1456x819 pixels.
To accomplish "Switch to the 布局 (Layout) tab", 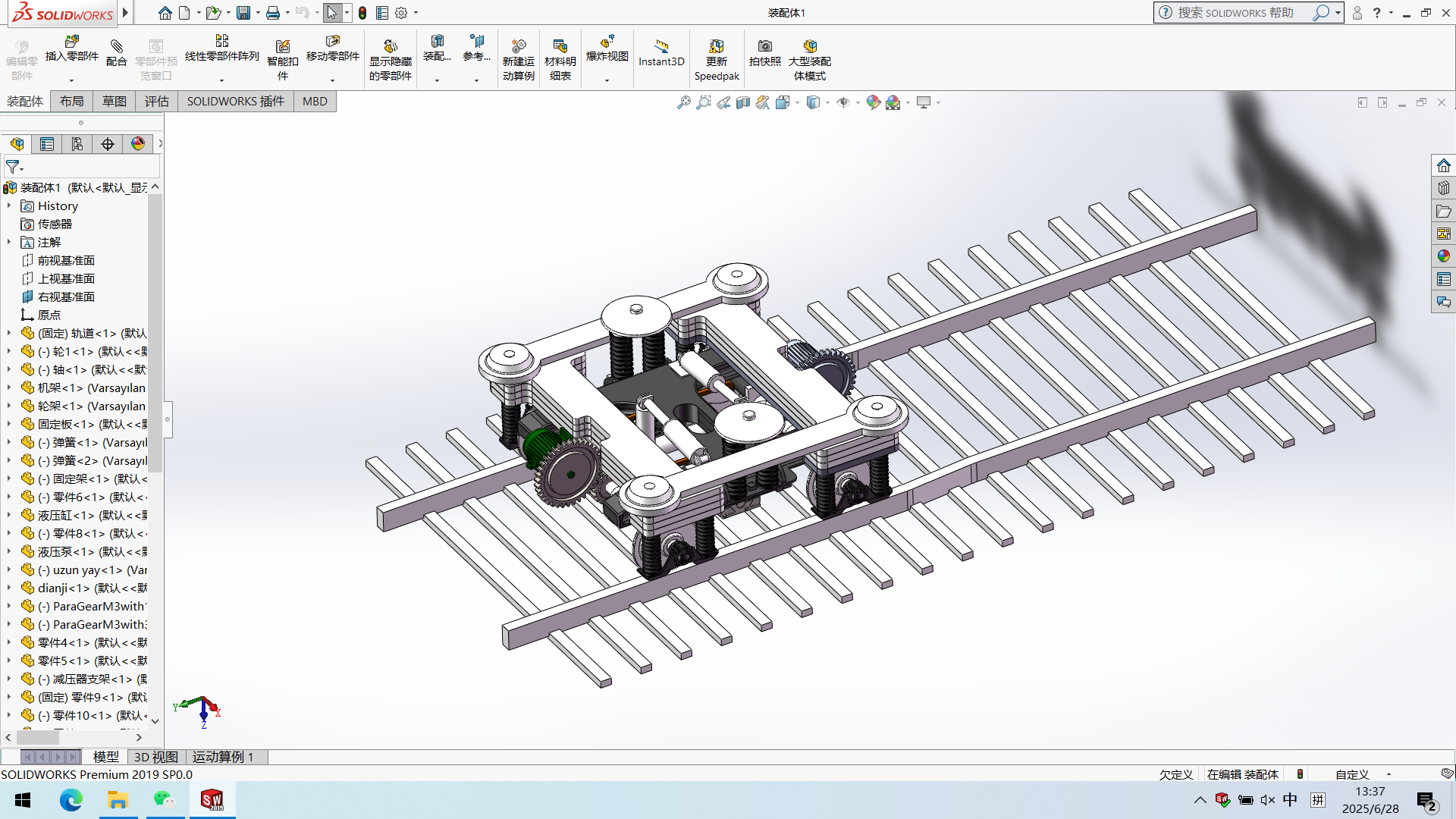I will coord(72,102).
